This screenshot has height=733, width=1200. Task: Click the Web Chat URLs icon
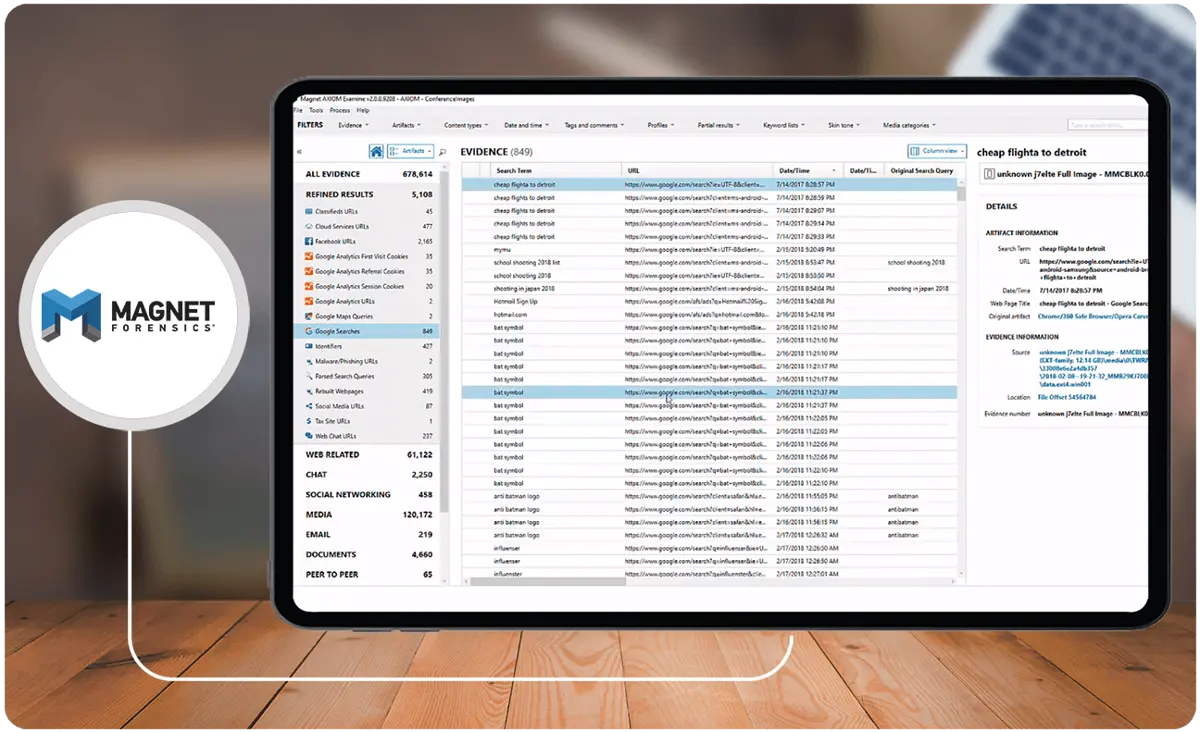point(309,437)
